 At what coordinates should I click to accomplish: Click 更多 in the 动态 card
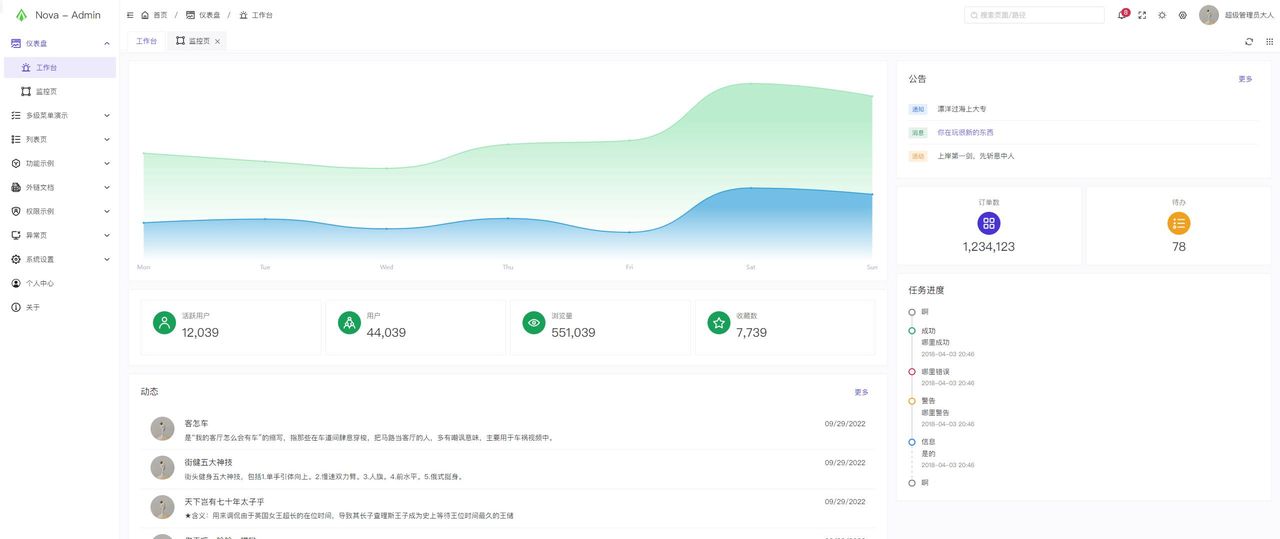(862, 392)
